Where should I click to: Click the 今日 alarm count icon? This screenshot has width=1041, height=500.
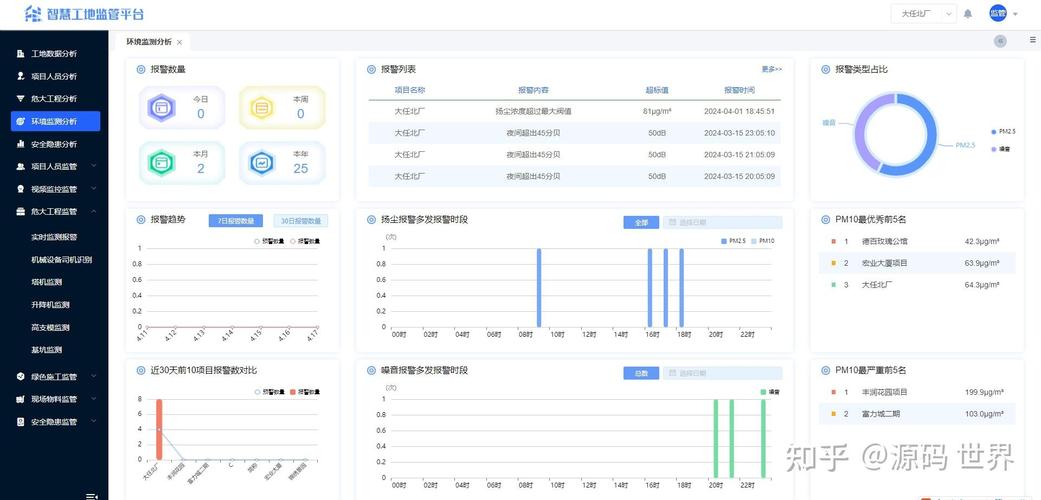click(161, 108)
